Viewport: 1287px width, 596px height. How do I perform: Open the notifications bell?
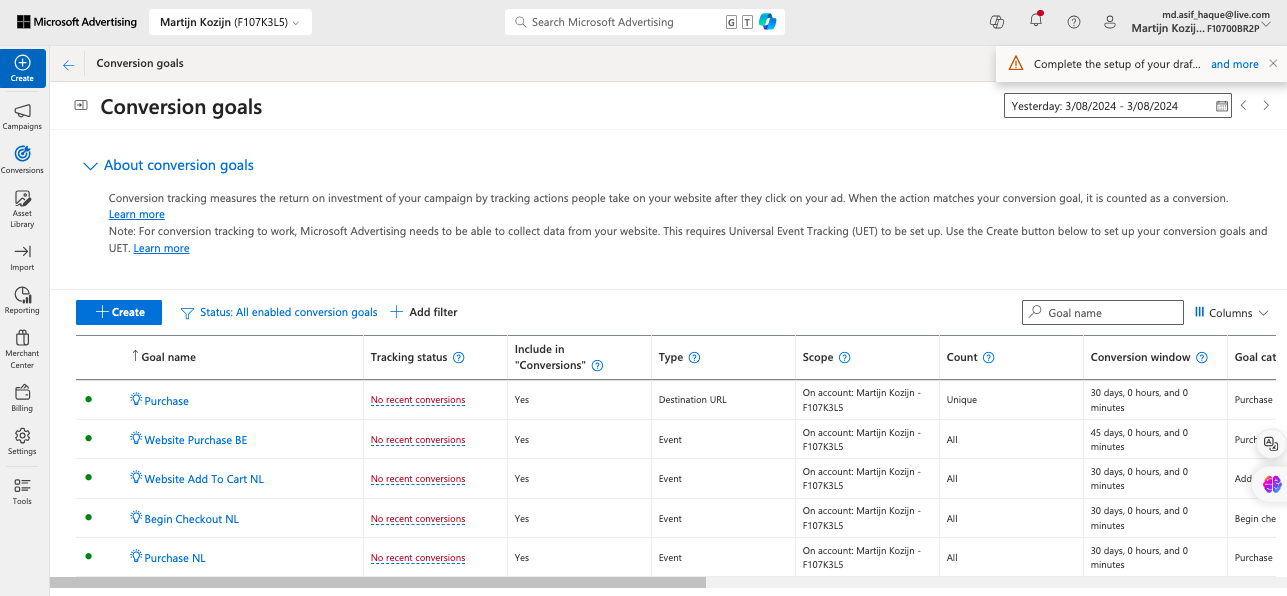coord(1036,21)
